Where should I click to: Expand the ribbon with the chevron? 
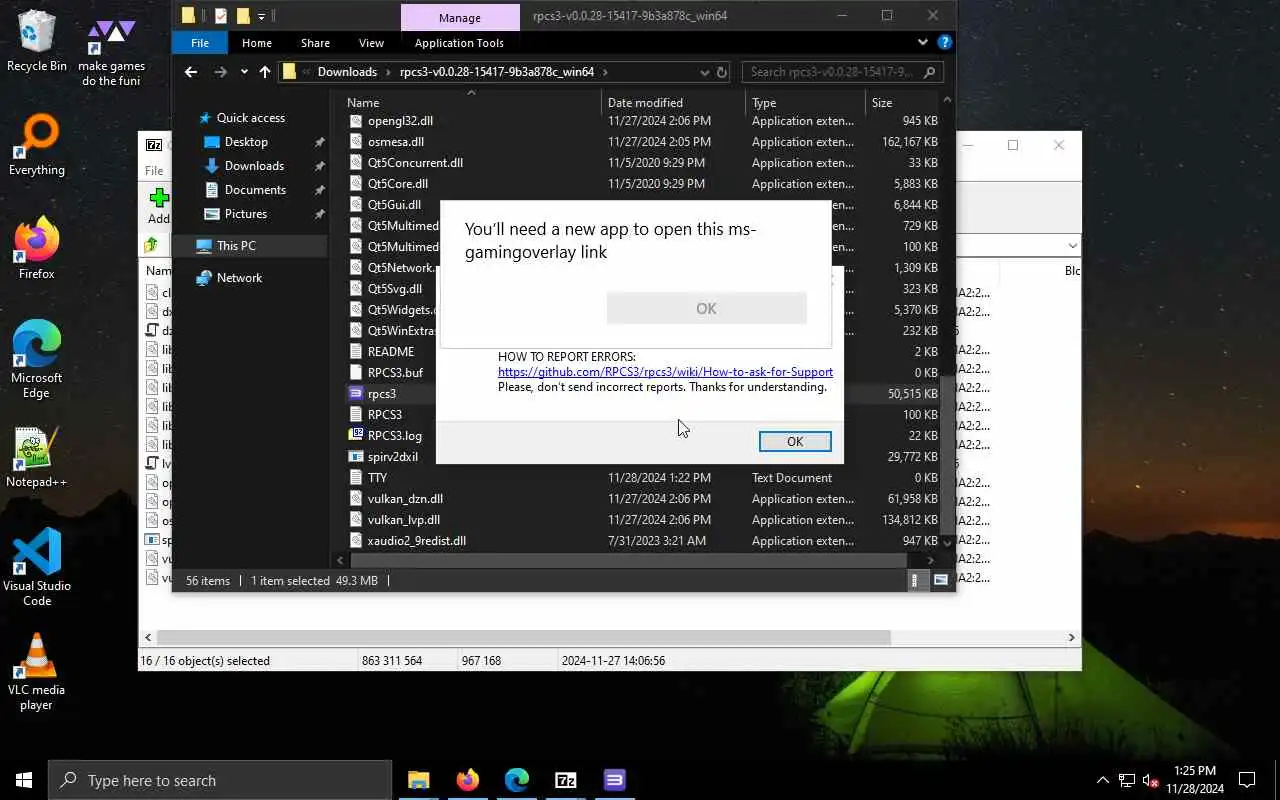click(x=923, y=43)
